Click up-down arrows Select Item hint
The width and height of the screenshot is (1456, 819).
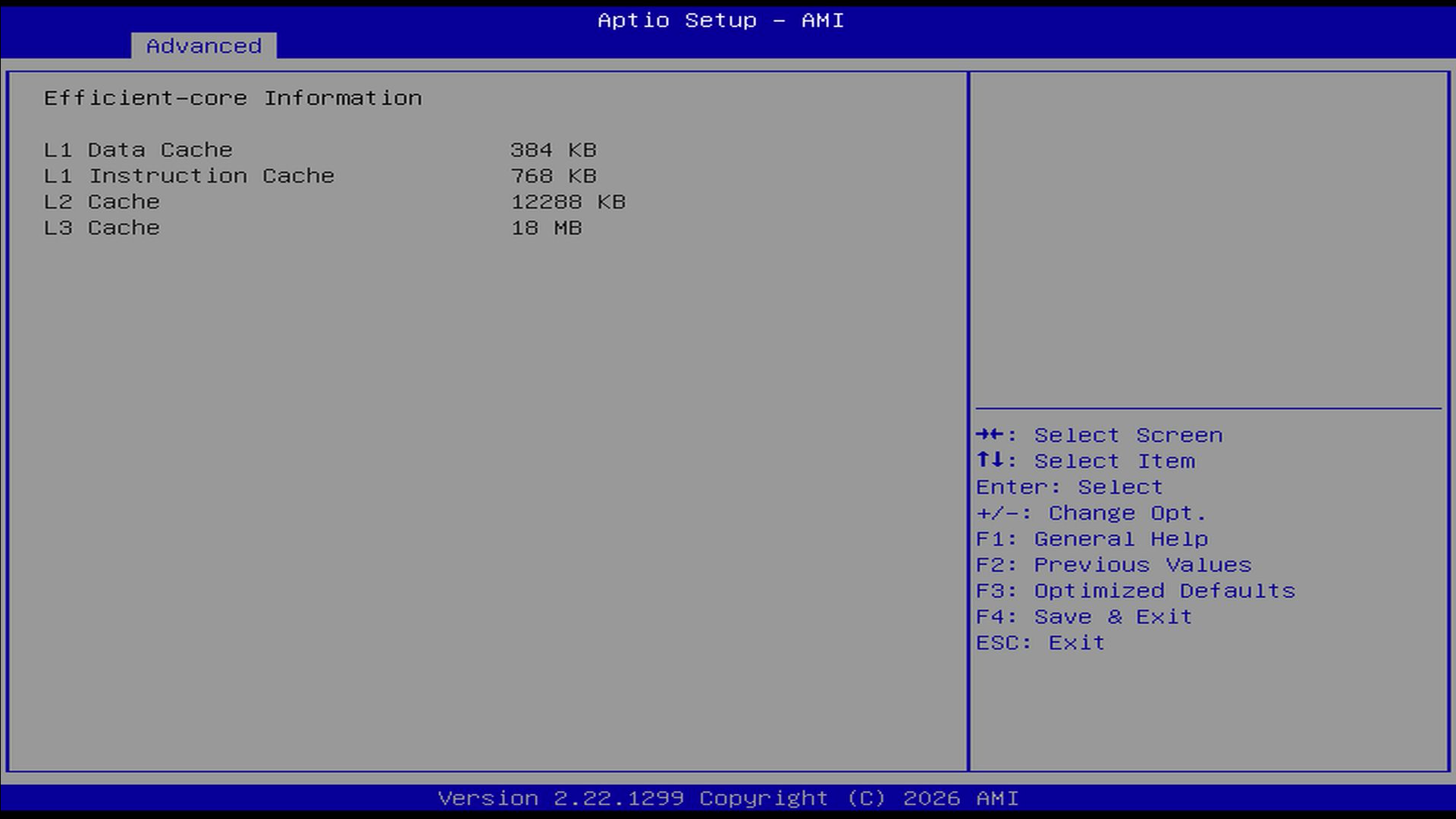point(1085,461)
